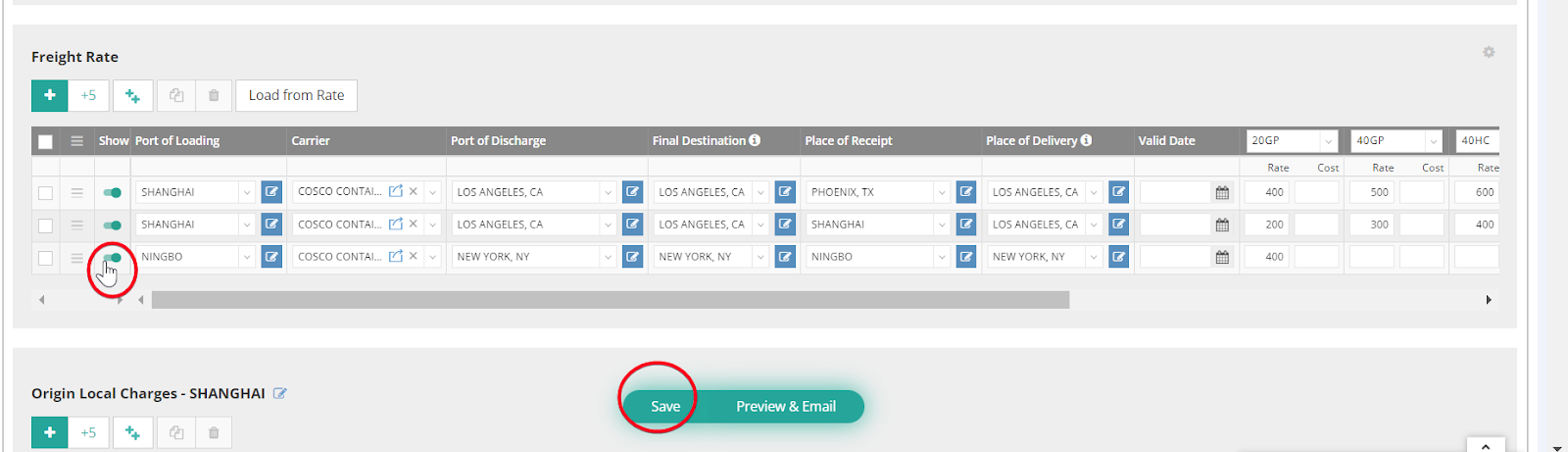Click the copy rows icon in Freight Rate toolbar

pyautogui.click(x=176, y=95)
